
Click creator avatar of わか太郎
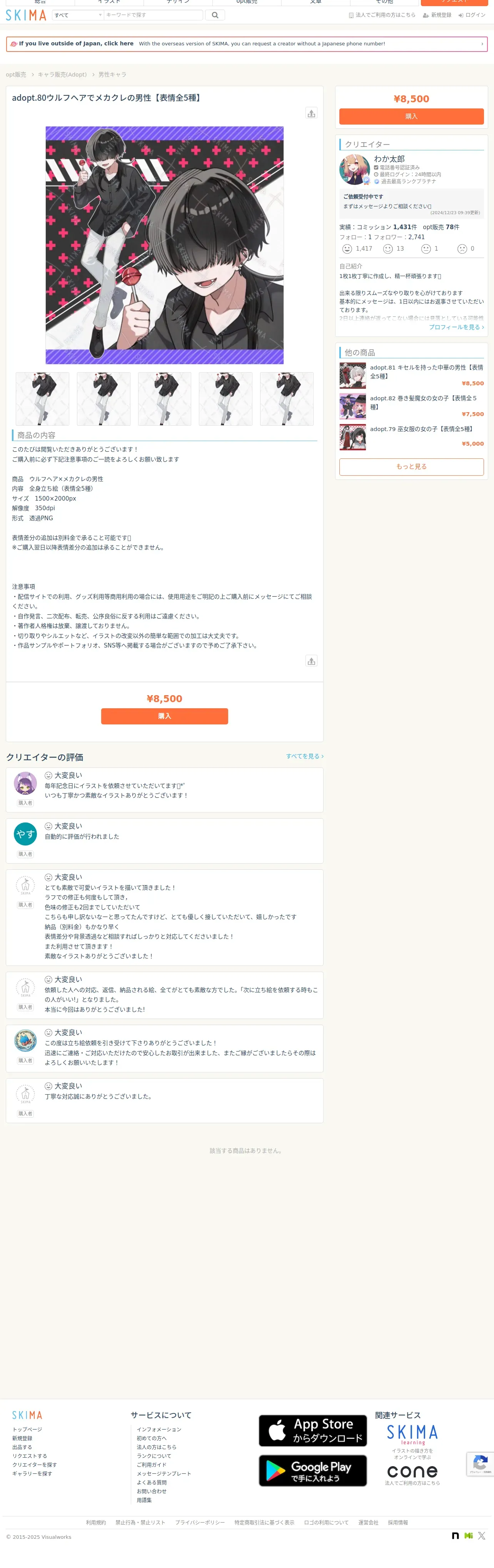pyautogui.click(x=354, y=169)
